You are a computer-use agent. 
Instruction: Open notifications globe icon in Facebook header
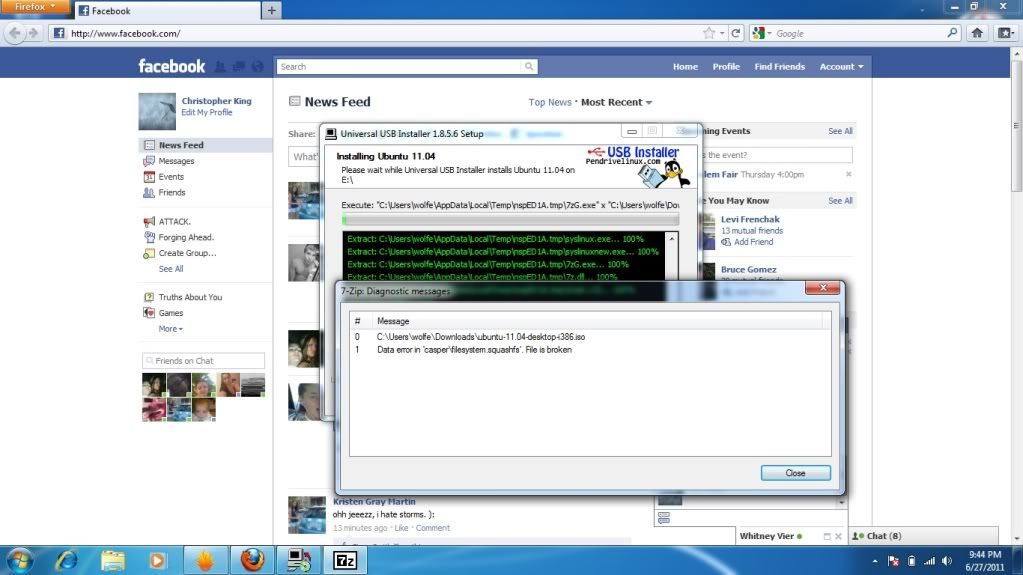(x=258, y=67)
